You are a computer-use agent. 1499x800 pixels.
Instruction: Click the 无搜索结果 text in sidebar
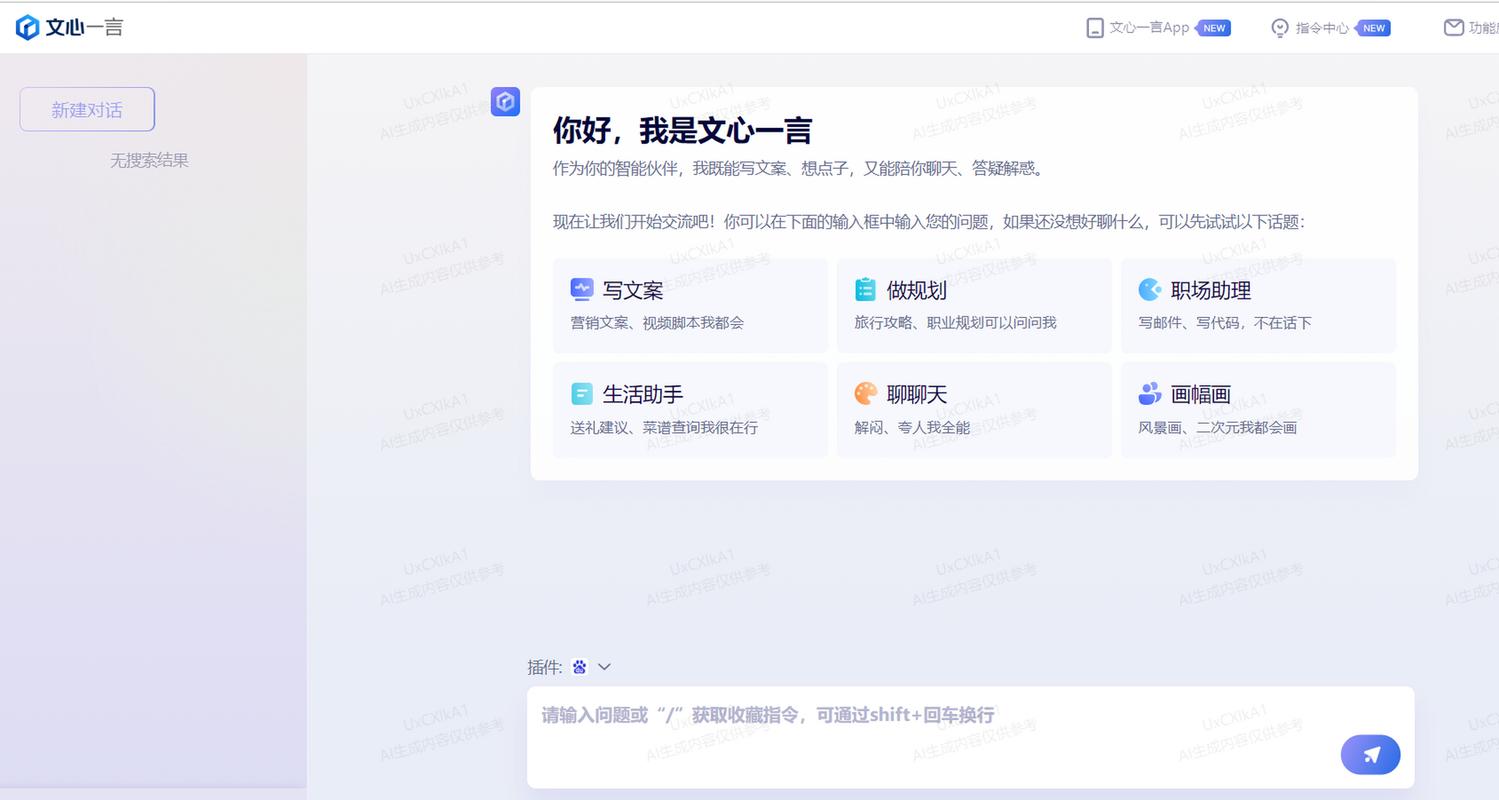pyautogui.click(x=149, y=160)
